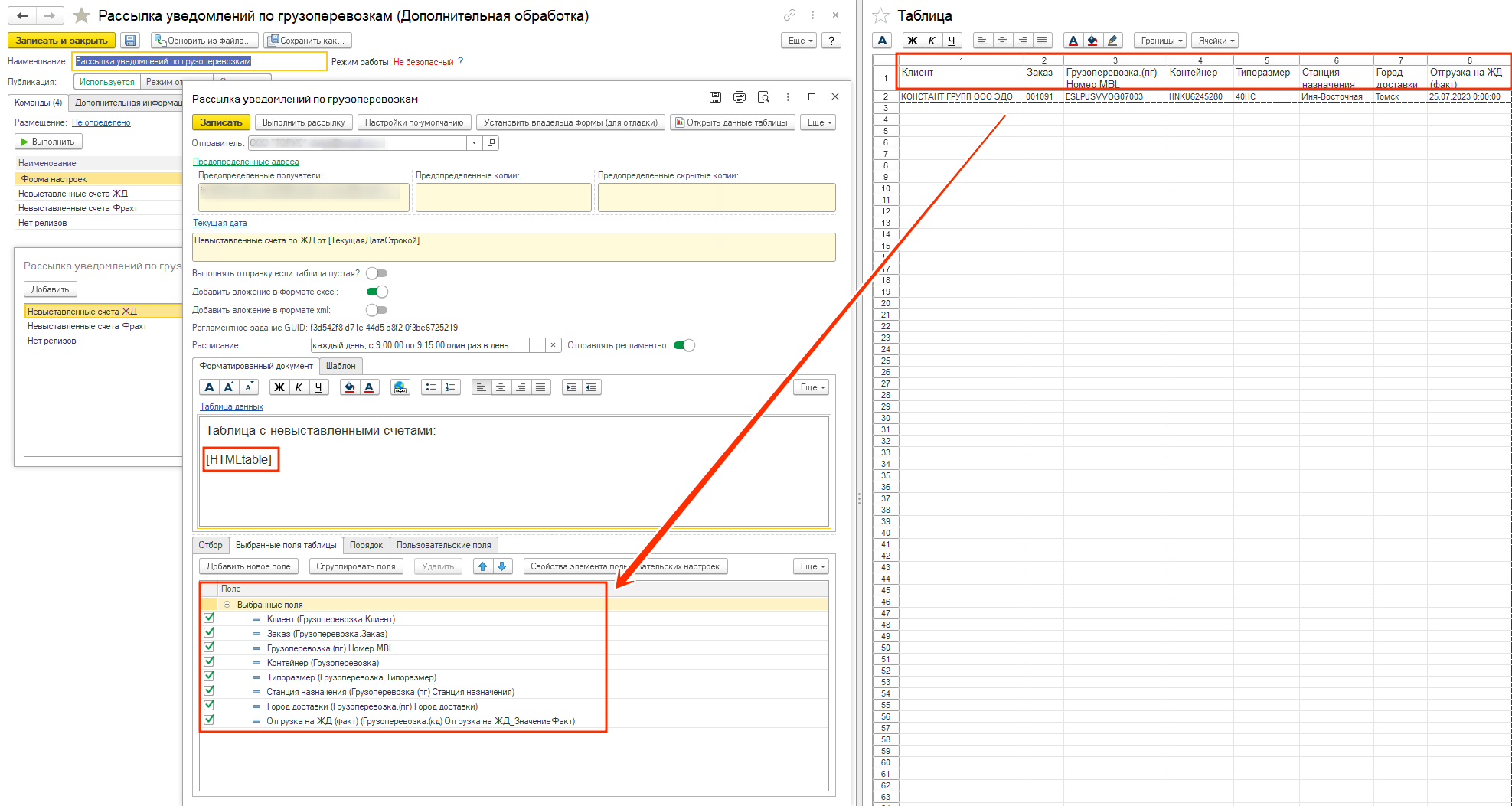Add processing window to favorites with star
The image size is (1512, 806).
pos(81,15)
